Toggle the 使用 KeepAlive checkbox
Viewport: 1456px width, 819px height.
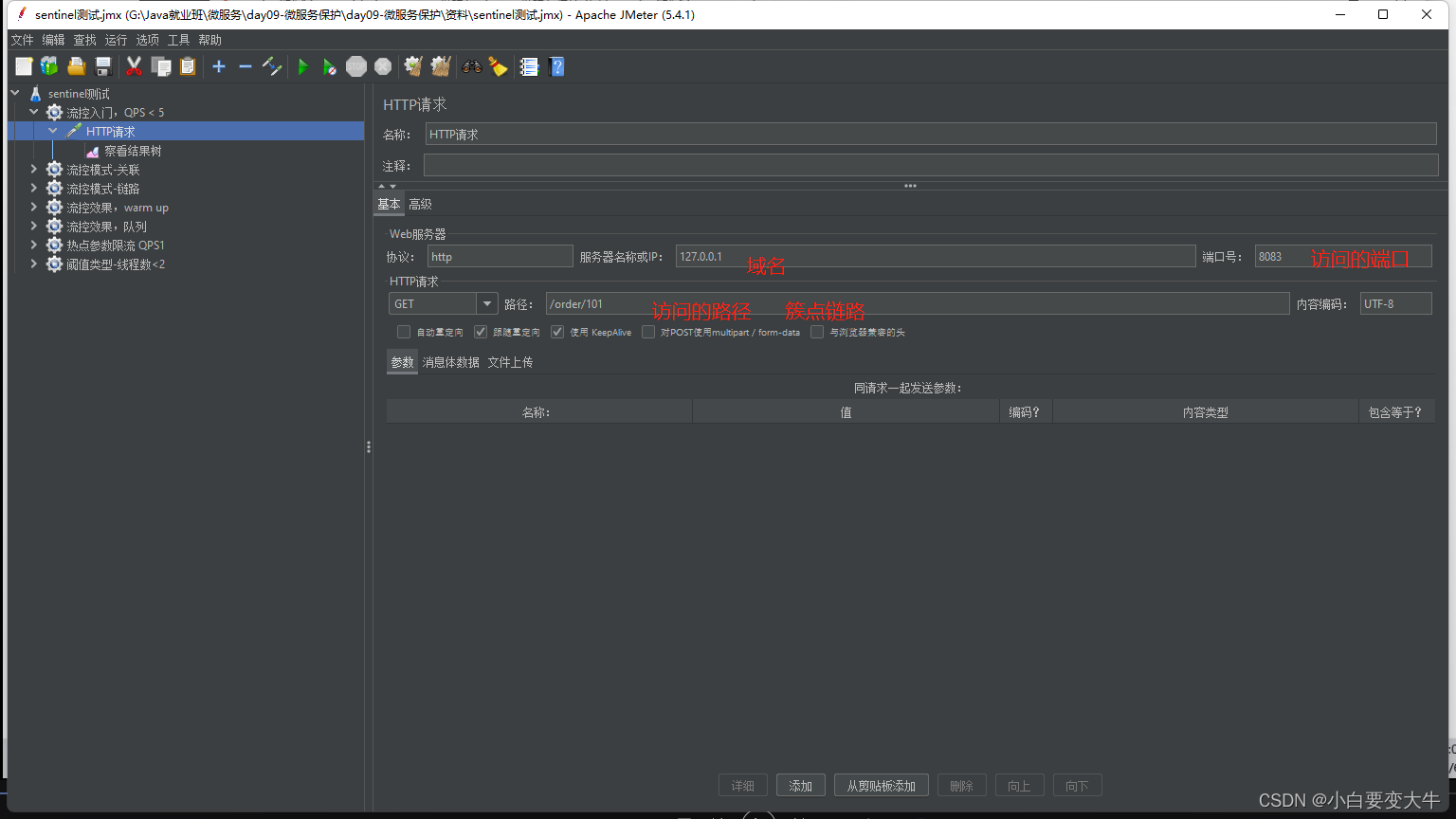(557, 332)
